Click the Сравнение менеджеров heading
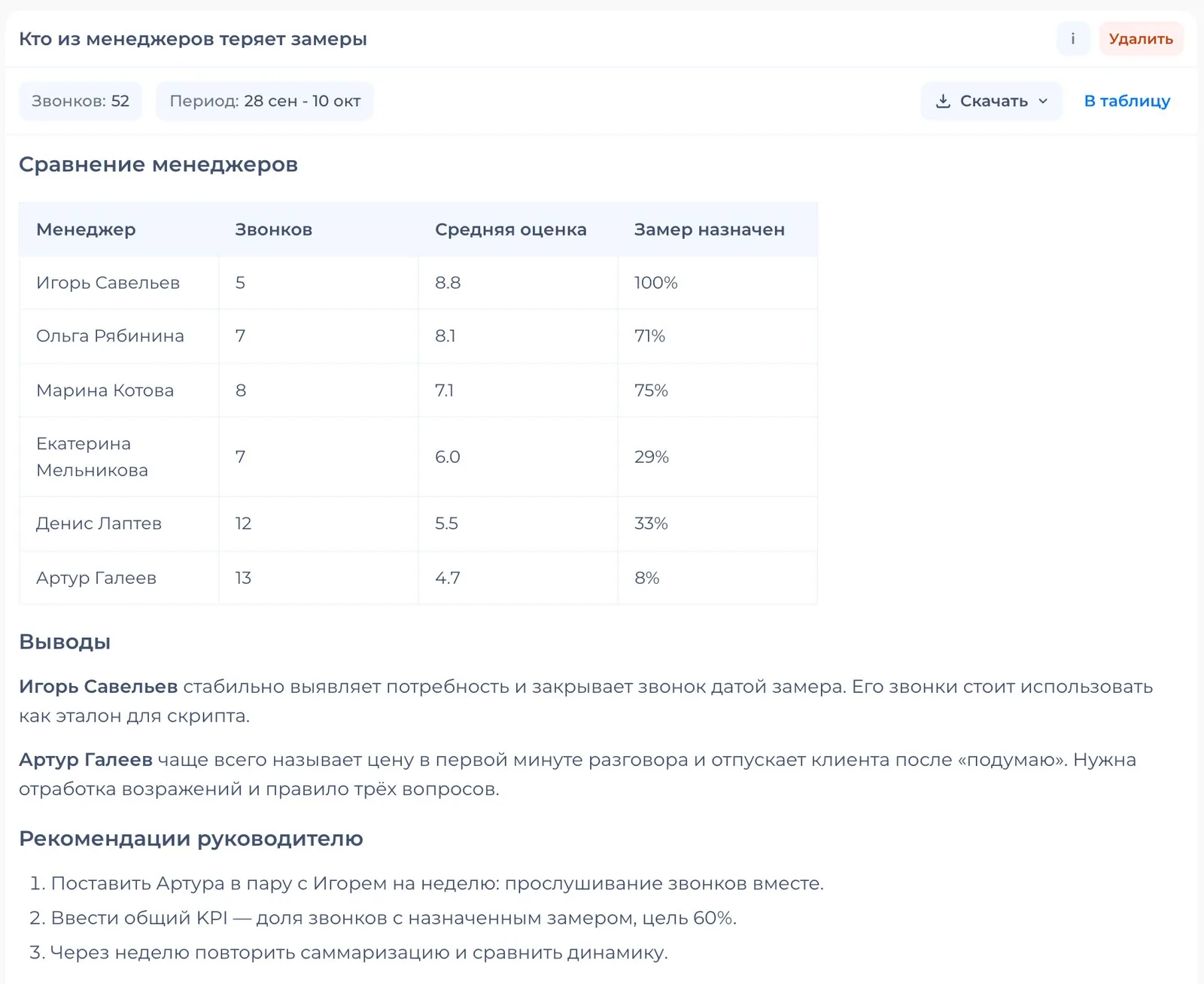 point(158,165)
